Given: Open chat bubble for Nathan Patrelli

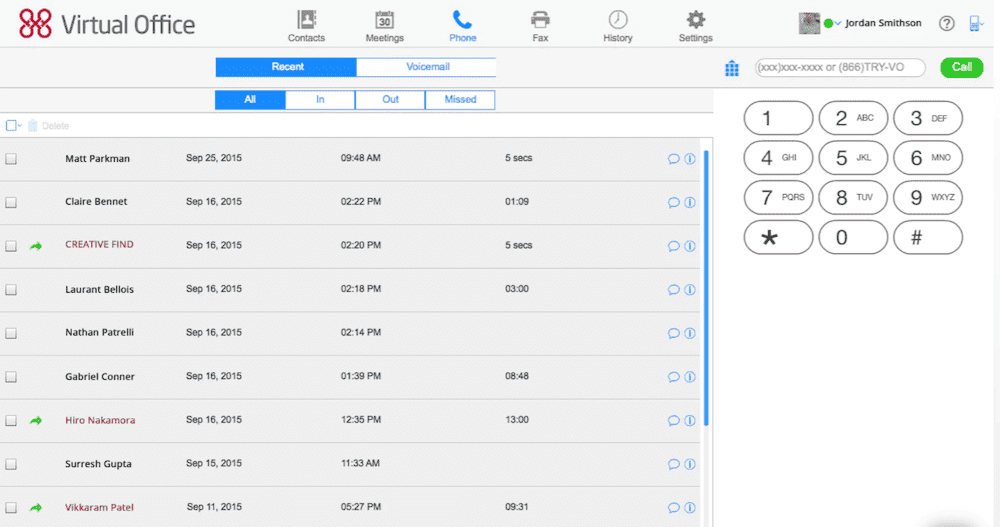Looking at the screenshot, I should [x=673, y=333].
